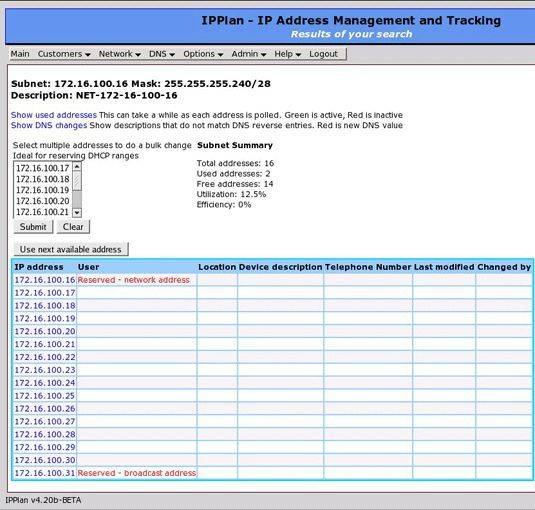This screenshot has width=535, height=510.
Task: Expand the Network menu
Action: [119, 54]
